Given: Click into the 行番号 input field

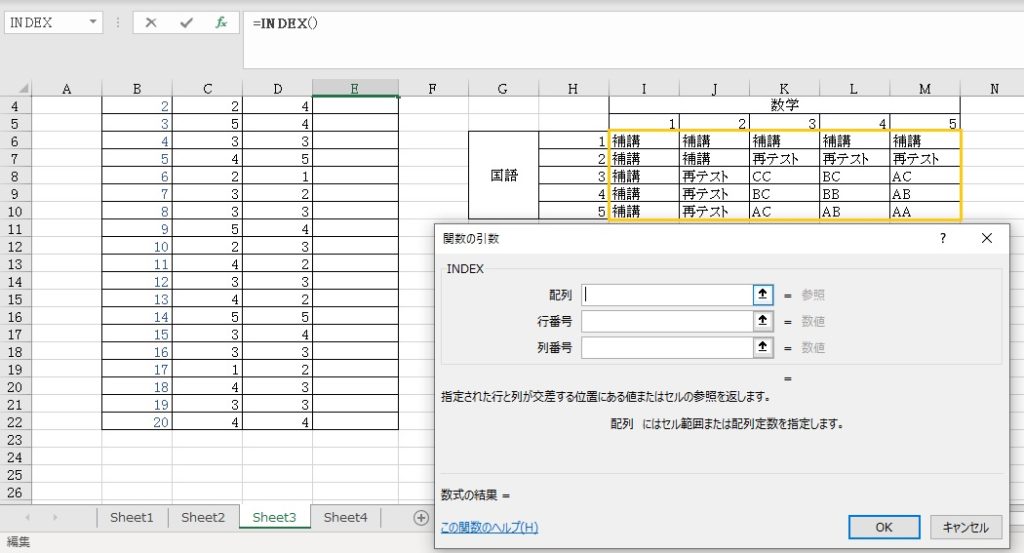Looking at the screenshot, I should coord(666,321).
